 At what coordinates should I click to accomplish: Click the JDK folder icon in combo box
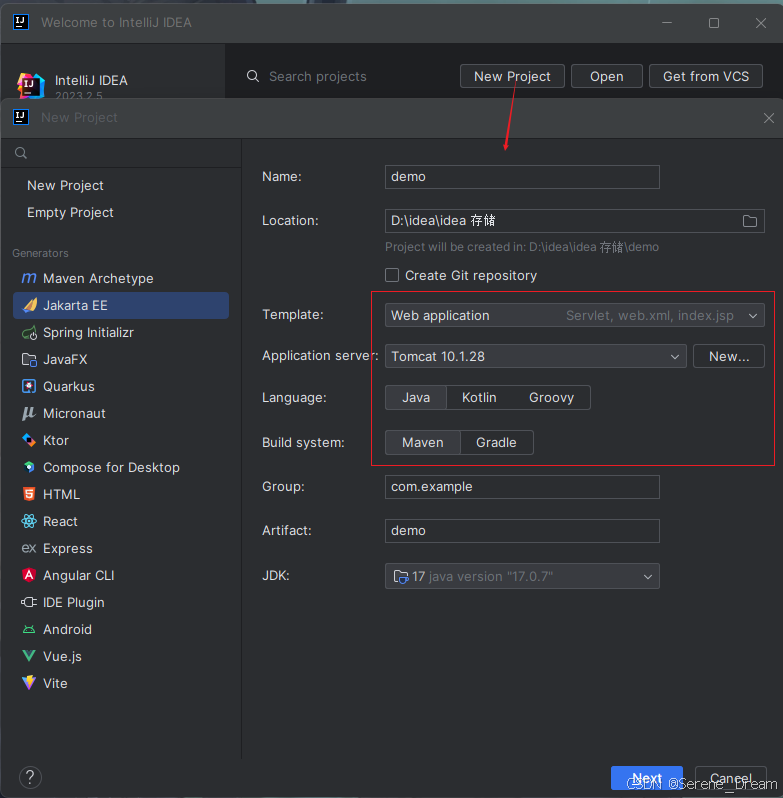(401, 577)
